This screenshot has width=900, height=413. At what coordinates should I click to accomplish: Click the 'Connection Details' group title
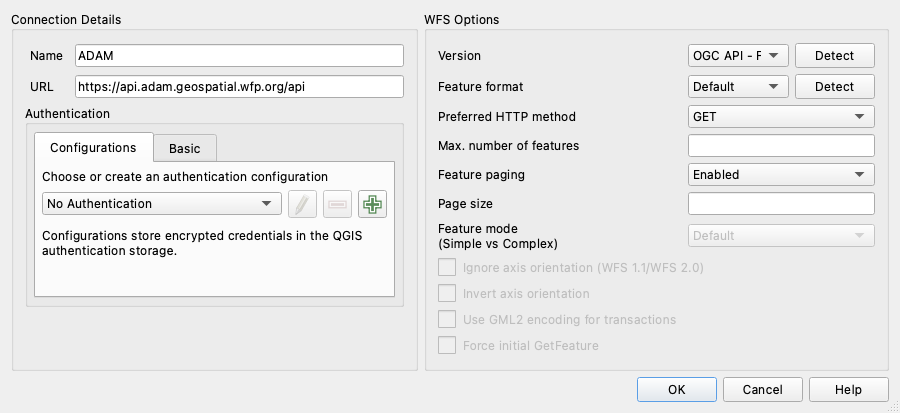66,20
